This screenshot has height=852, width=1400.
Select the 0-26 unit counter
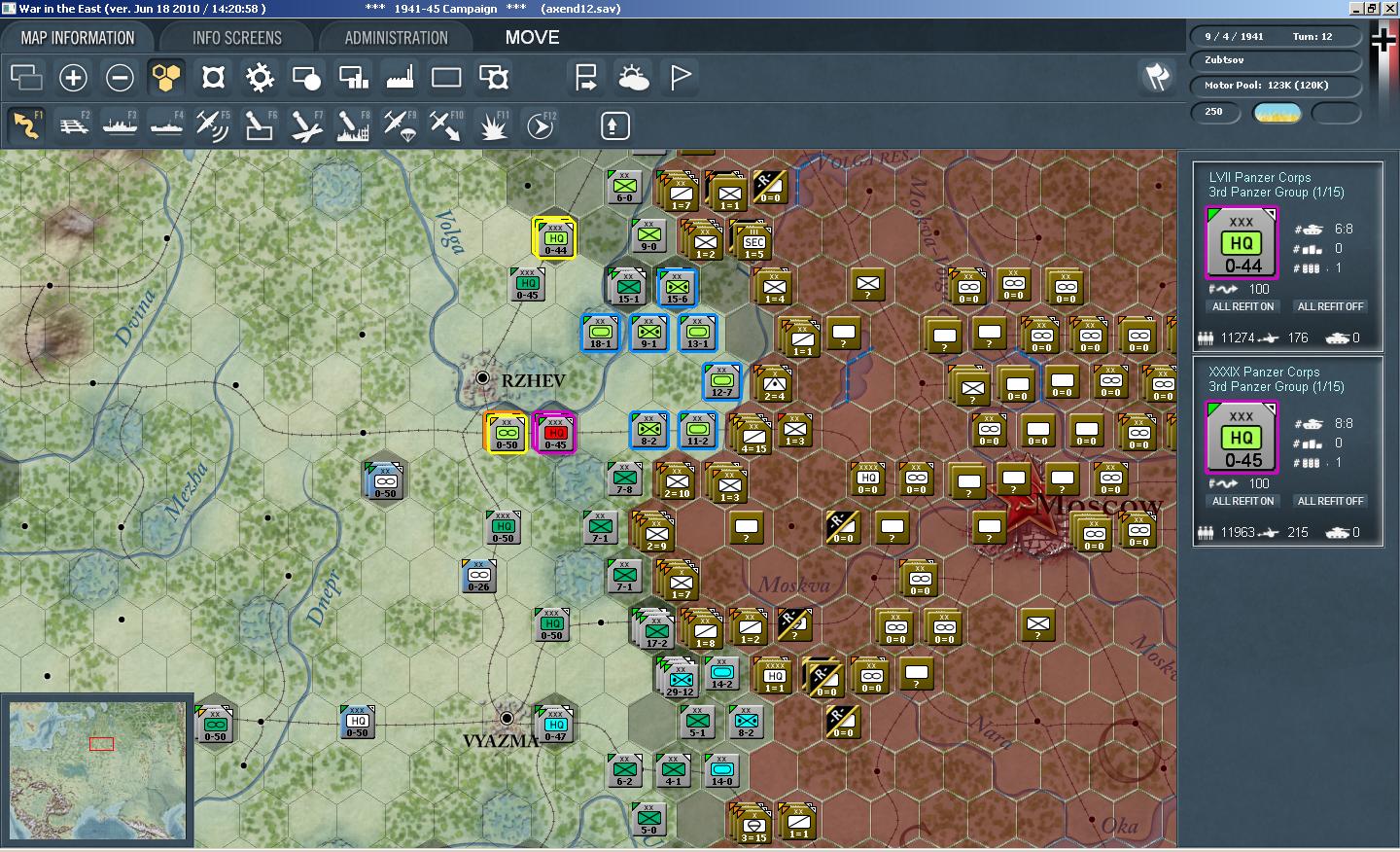(478, 577)
